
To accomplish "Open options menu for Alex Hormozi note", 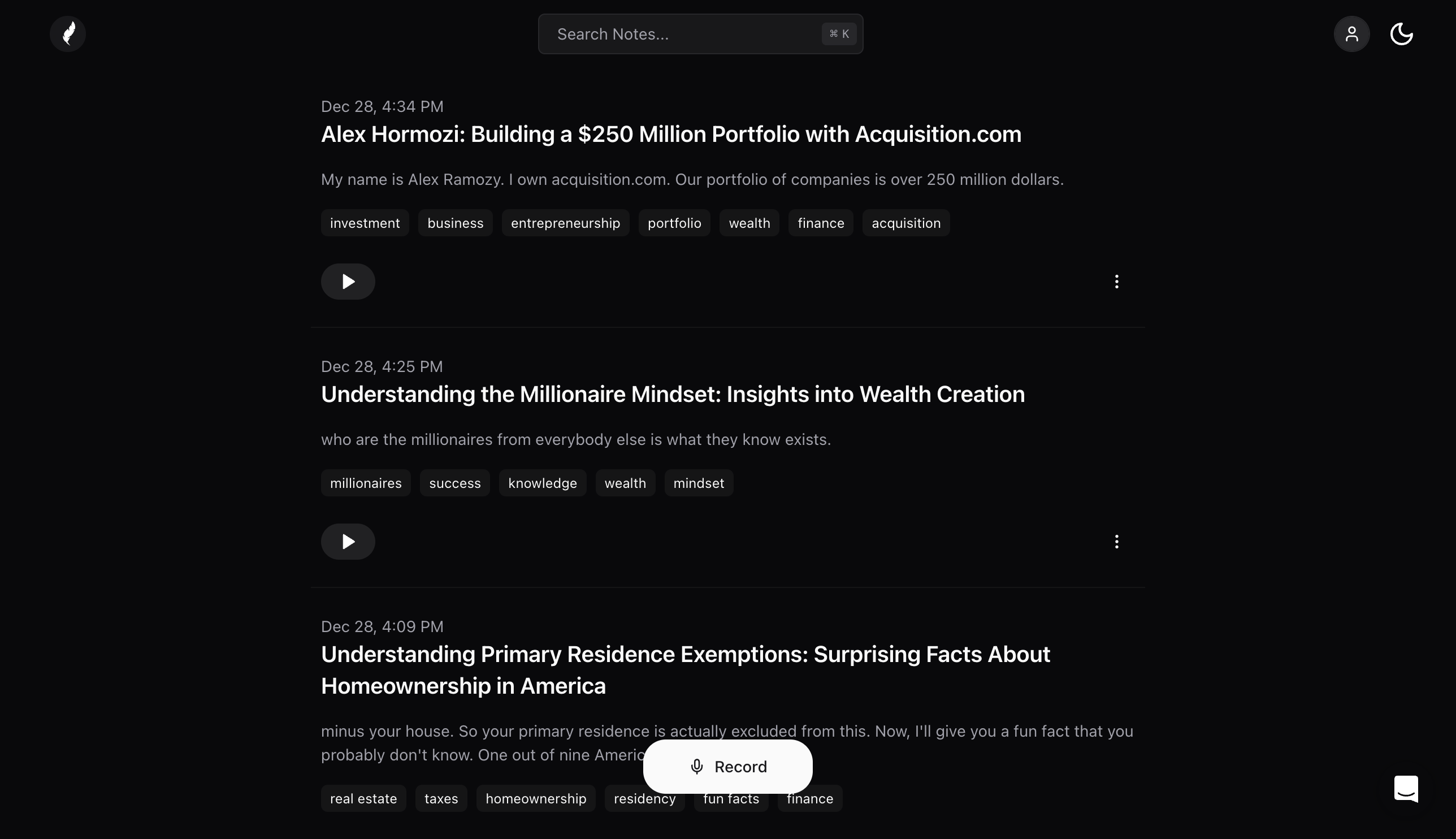I will pos(1116,281).
